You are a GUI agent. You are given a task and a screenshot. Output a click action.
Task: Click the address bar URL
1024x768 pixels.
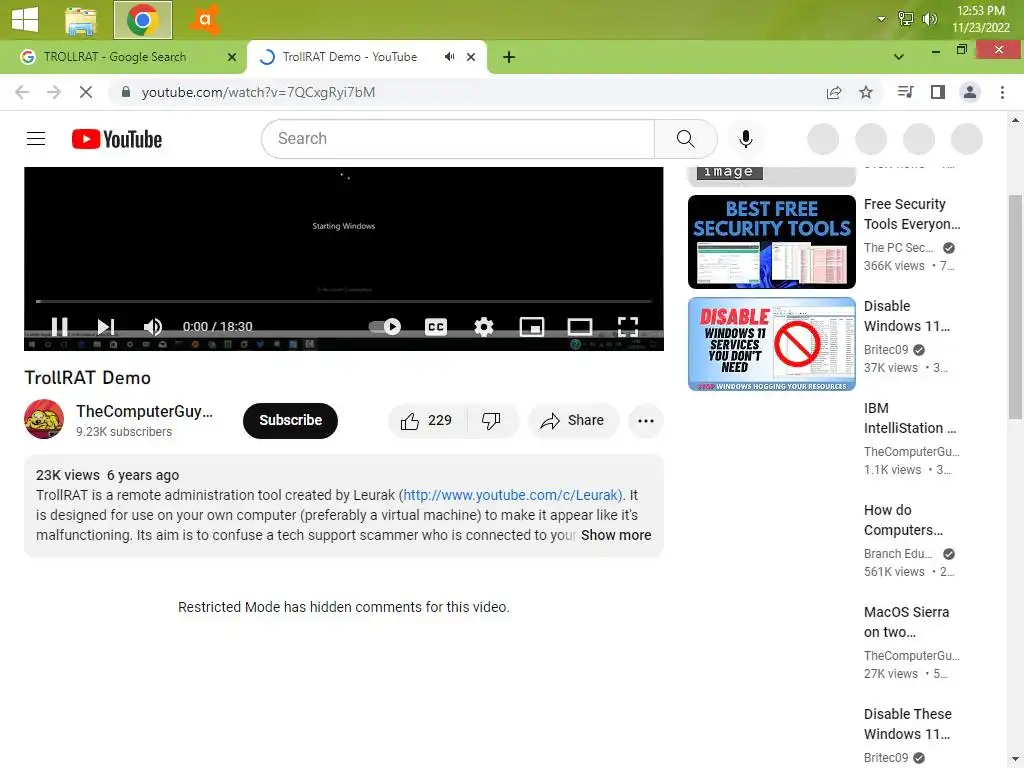point(259,92)
